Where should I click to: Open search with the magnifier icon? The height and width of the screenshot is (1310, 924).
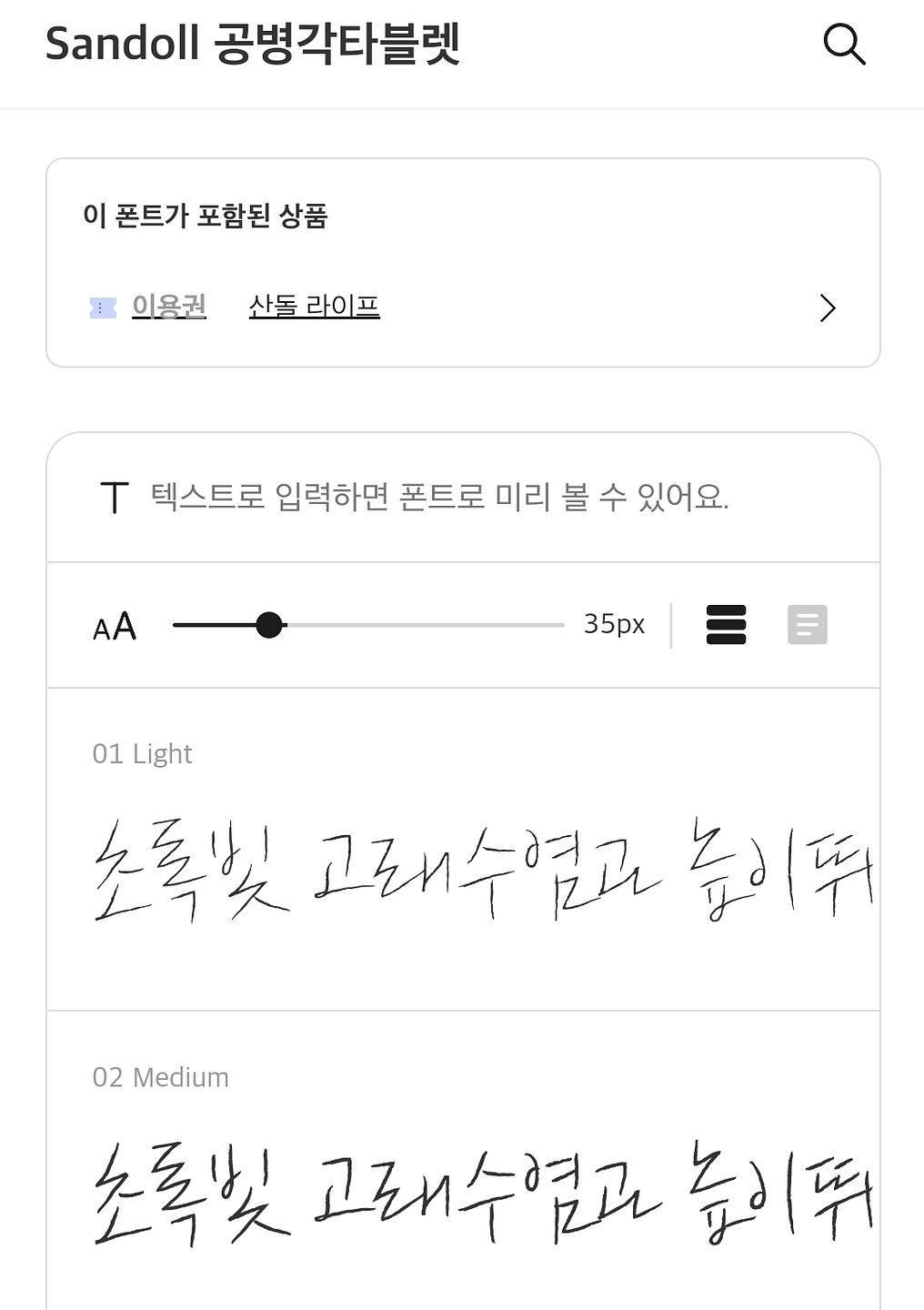844,44
